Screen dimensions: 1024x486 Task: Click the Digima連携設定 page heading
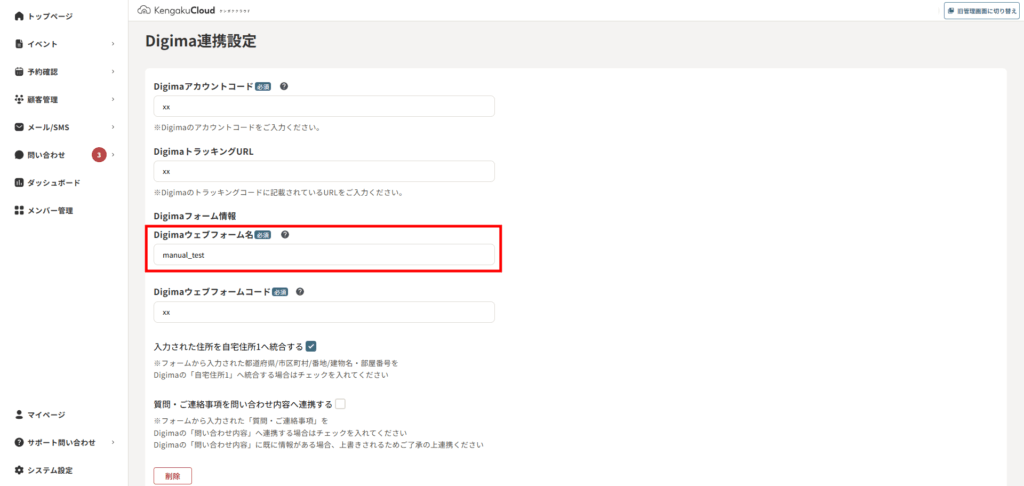pyautogui.click(x=200, y=42)
